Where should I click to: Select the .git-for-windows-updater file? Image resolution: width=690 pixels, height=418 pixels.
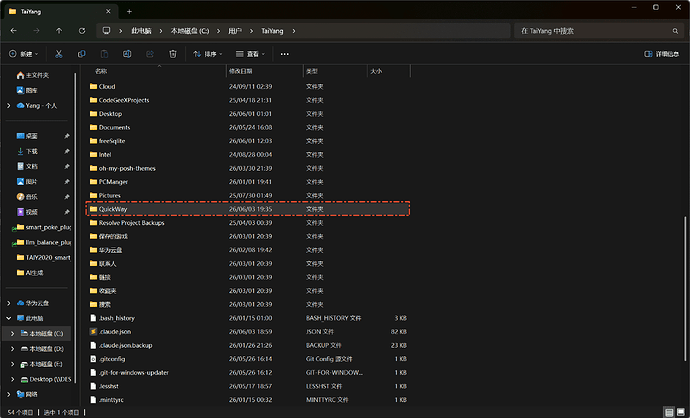coord(248,373)
